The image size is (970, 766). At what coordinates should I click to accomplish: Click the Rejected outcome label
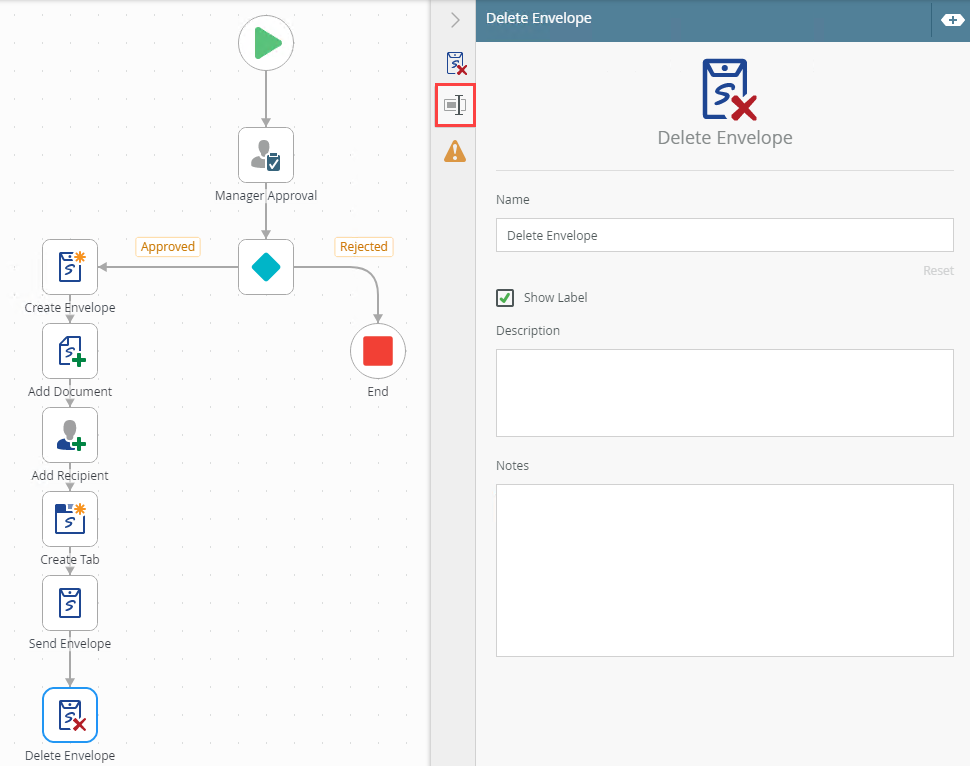pyautogui.click(x=363, y=247)
